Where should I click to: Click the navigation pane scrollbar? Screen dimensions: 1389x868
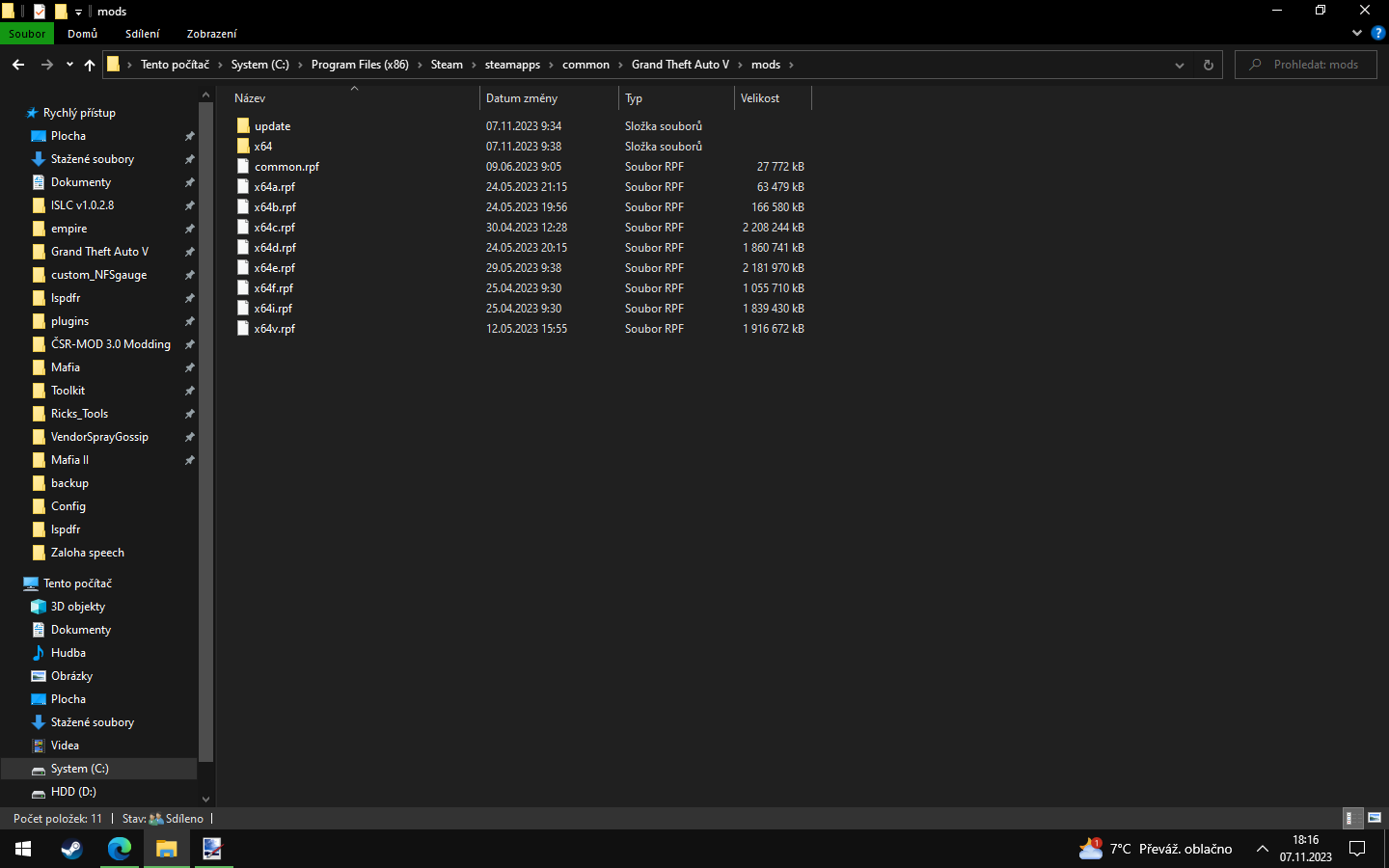pyautogui.click(x=205, y=430)
